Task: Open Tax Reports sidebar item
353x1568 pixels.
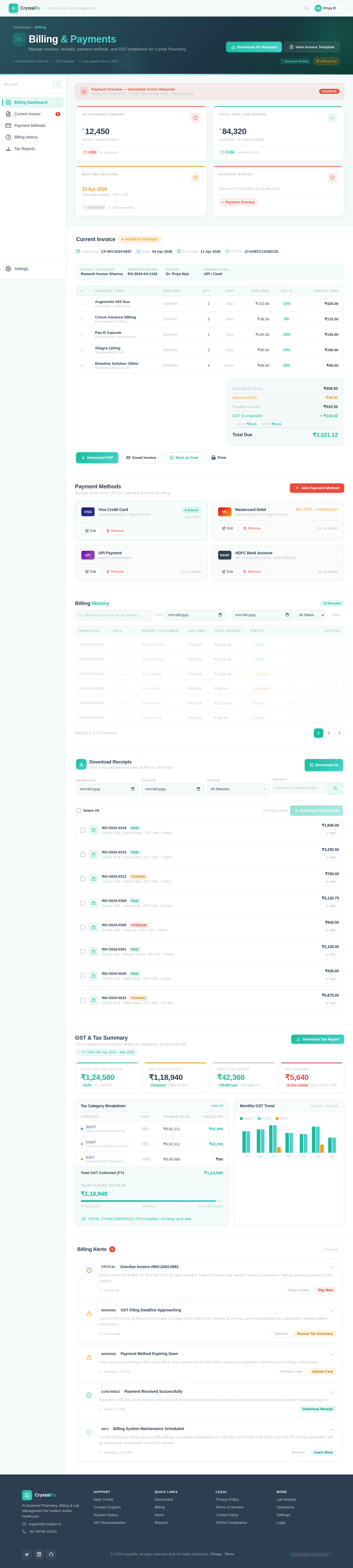Action: [x=33, y=148]
